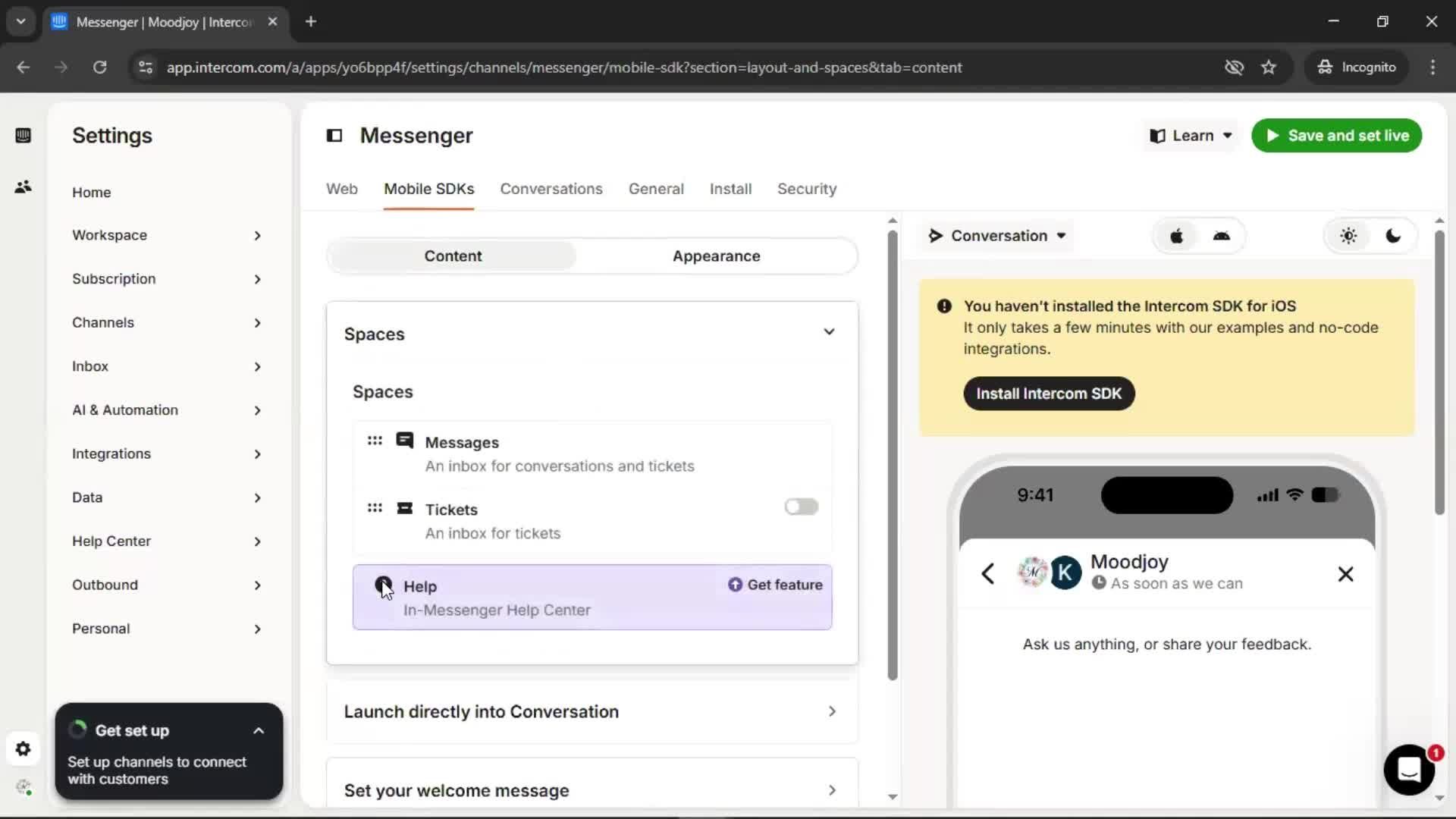Click the drag handle for Tickets space
Screen dimensions: 1456x819
pyautogui.click(x=375, y=508)
